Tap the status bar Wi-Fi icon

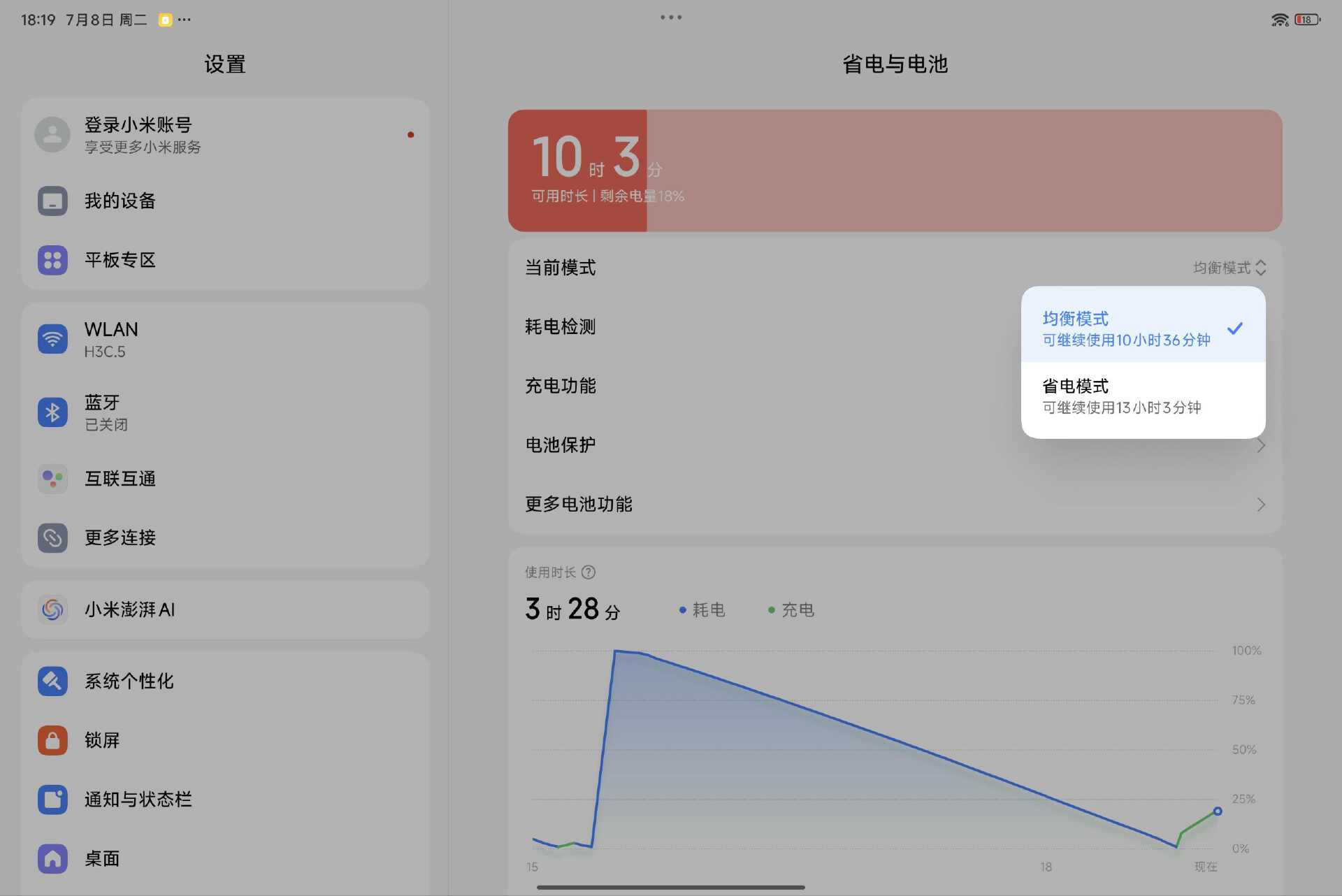(1280, 20)
